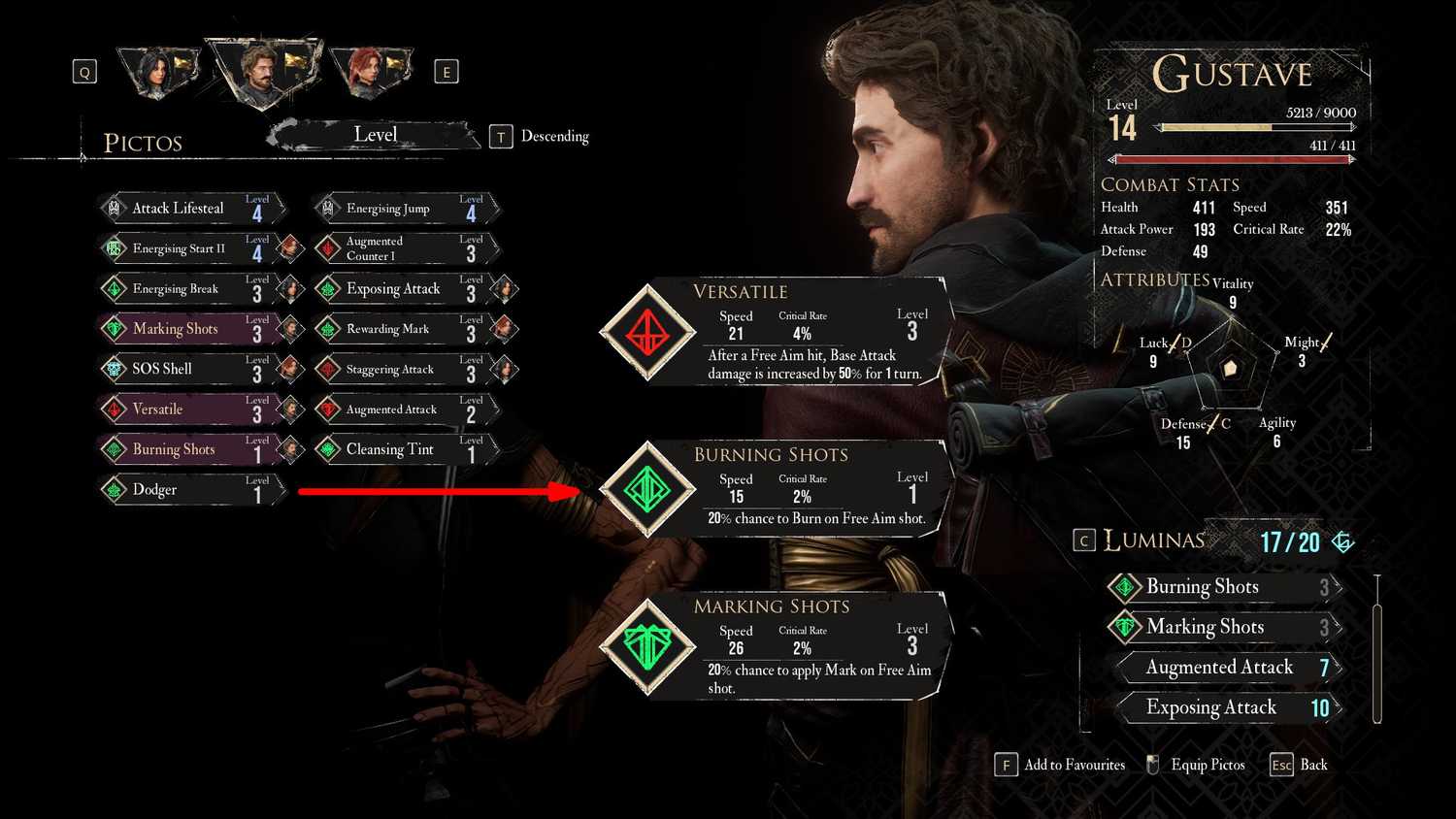Open the Level sort selector
Viewport: 1456px width, 819px height.
pyautogui.click(x=375, y=135)
